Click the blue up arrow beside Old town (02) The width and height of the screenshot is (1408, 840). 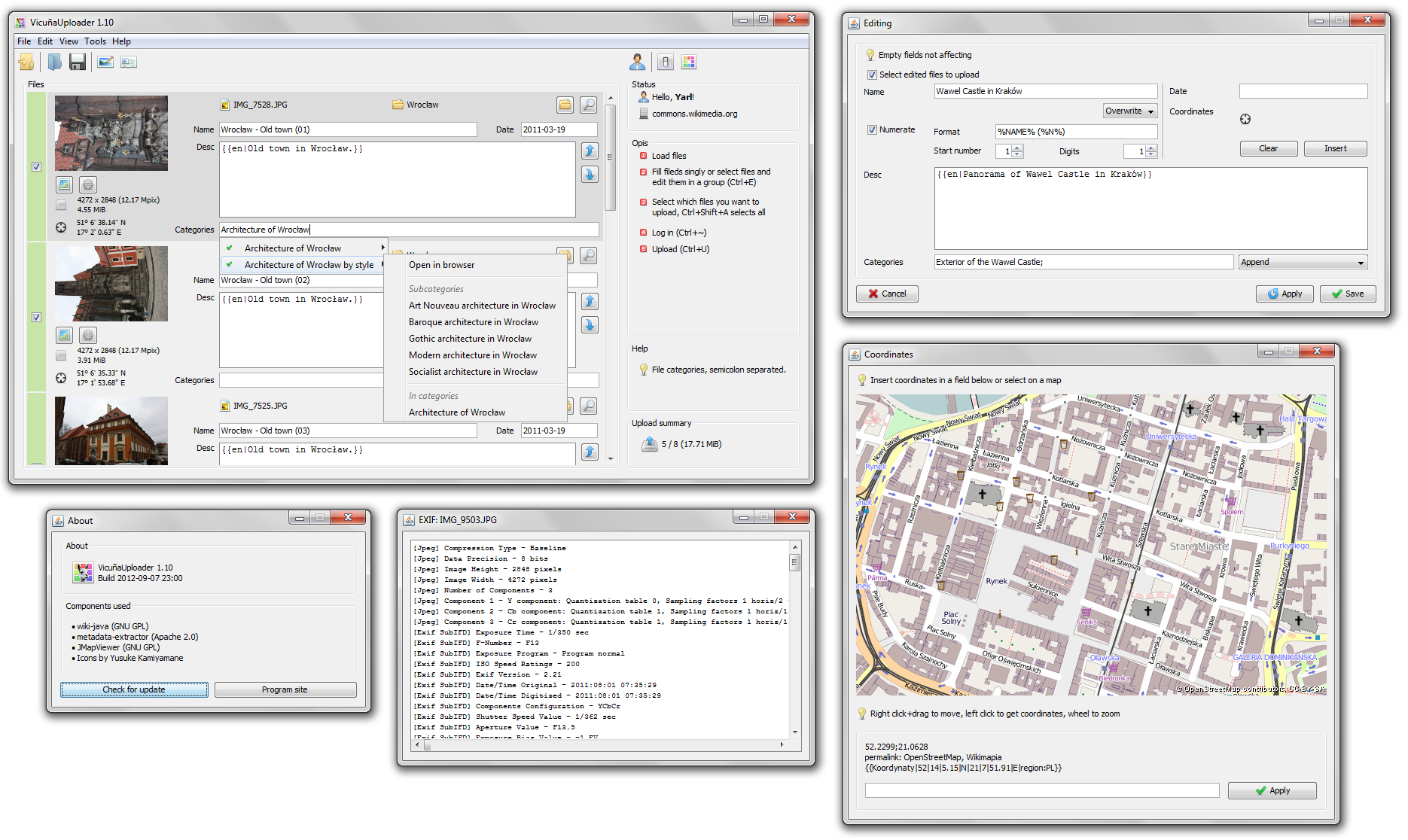590,301
